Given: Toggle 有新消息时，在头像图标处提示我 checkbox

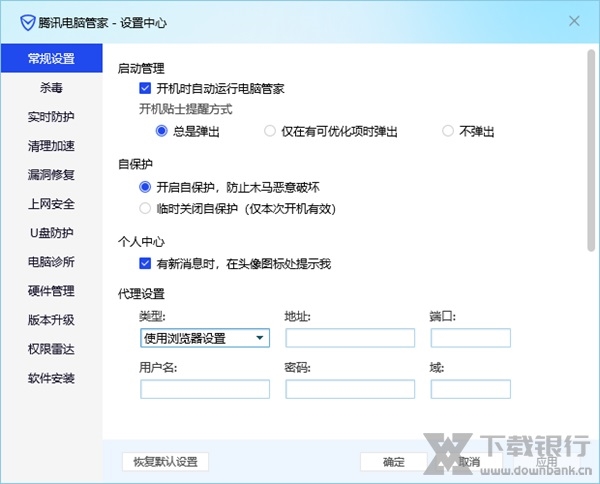Looking at the screenshot, I should [145, 263].
